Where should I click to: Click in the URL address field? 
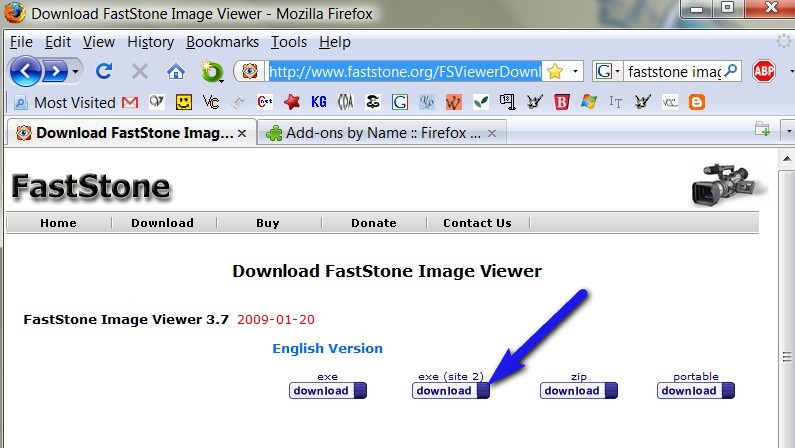pos(405,71)
